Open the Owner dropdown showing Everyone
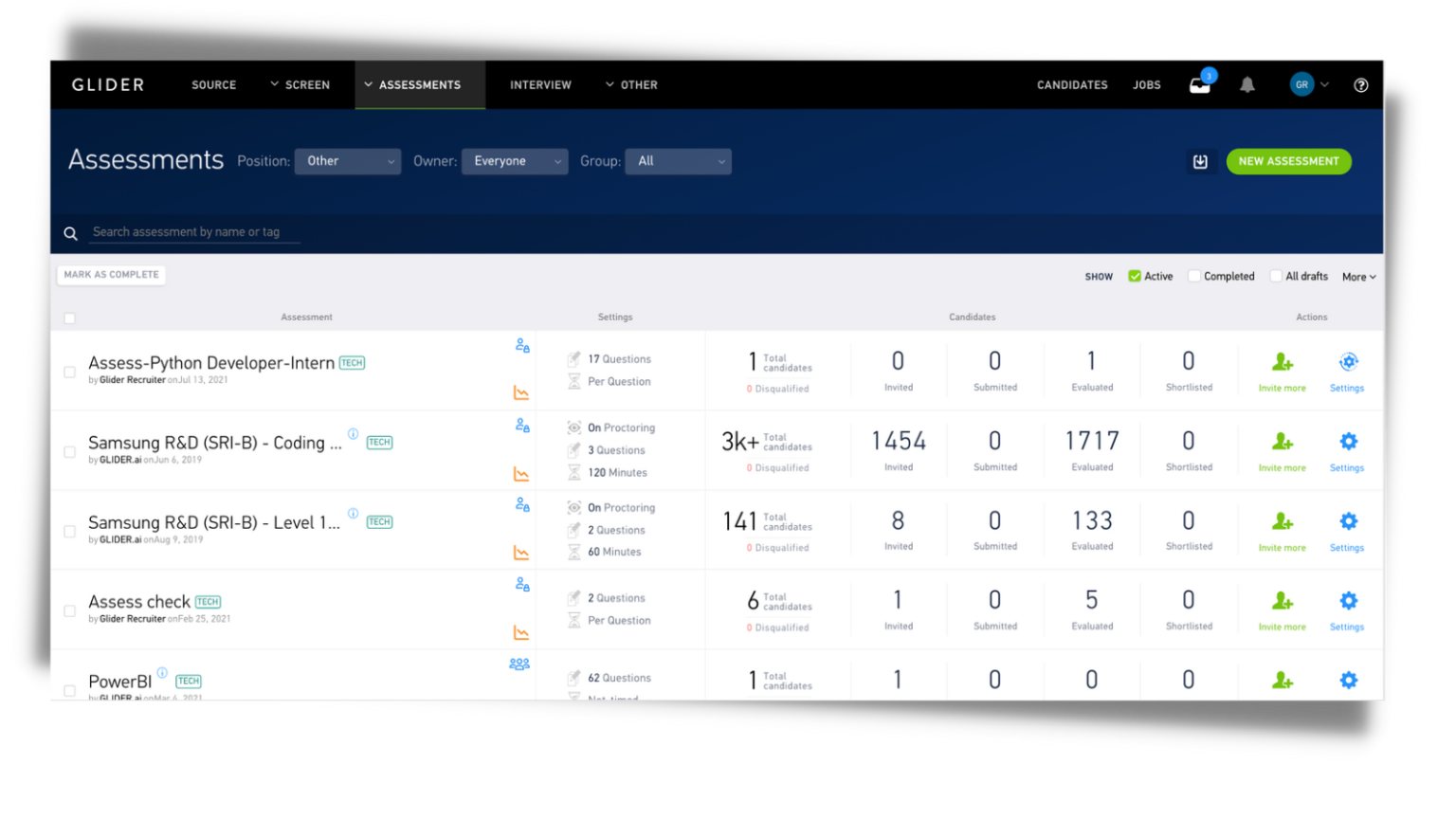This screenshot has height=819, width=1456. pyautogui.click(x=514, y=161)
